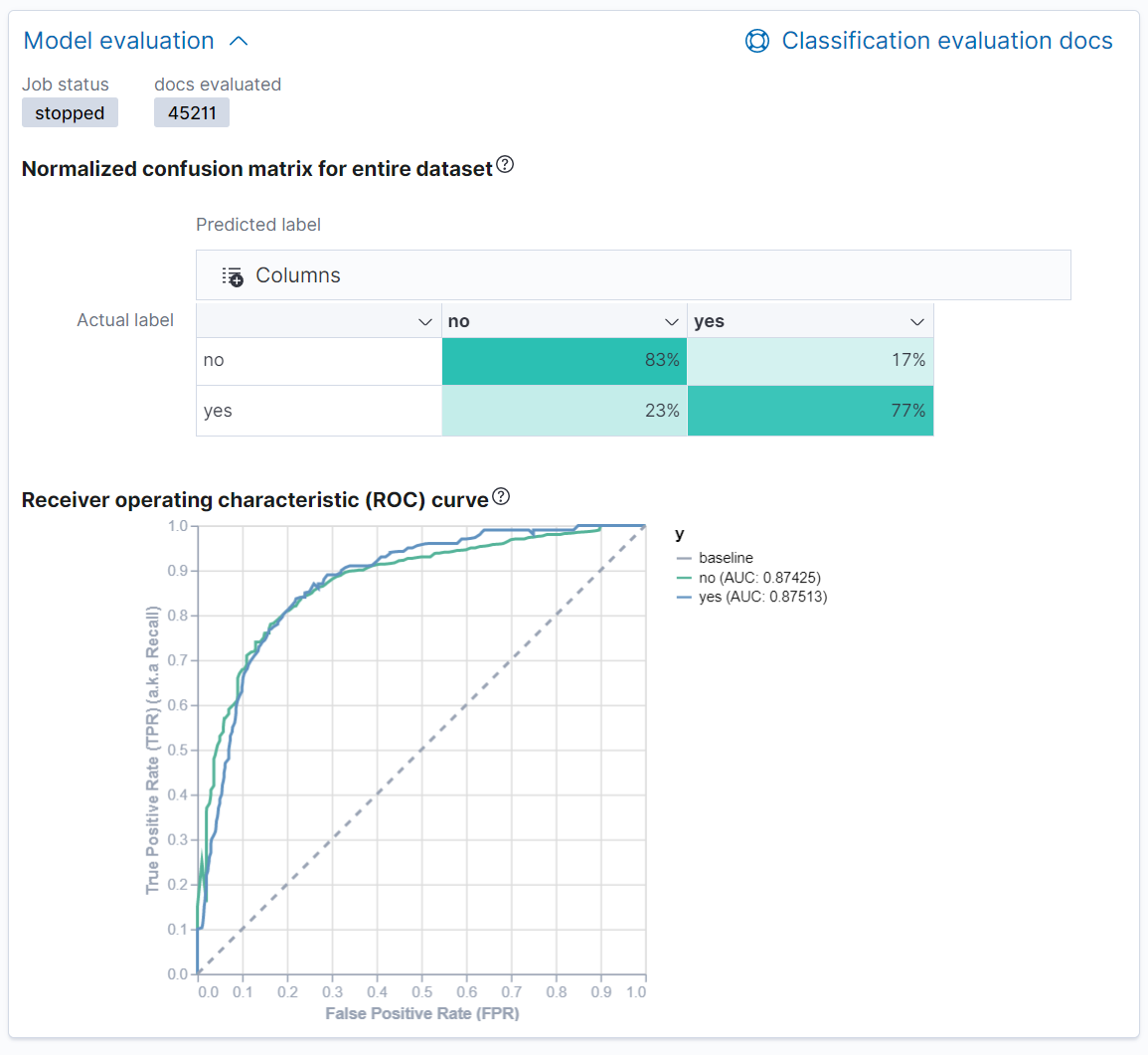Viewport: 1148px width, 1055px height.
Task: Select the 83% cell in the matrix
Action: coord(564,361)
